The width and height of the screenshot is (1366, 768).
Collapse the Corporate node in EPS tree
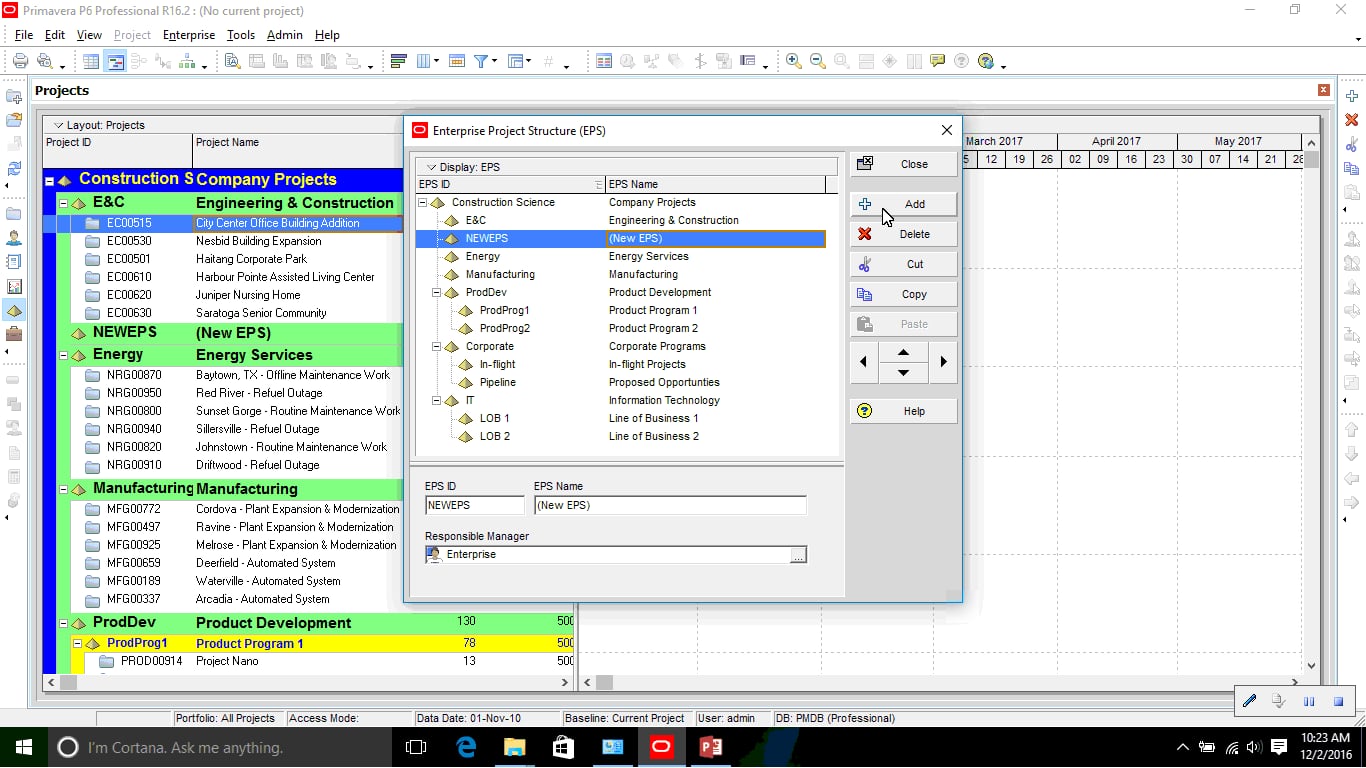[x=437, y=347]
